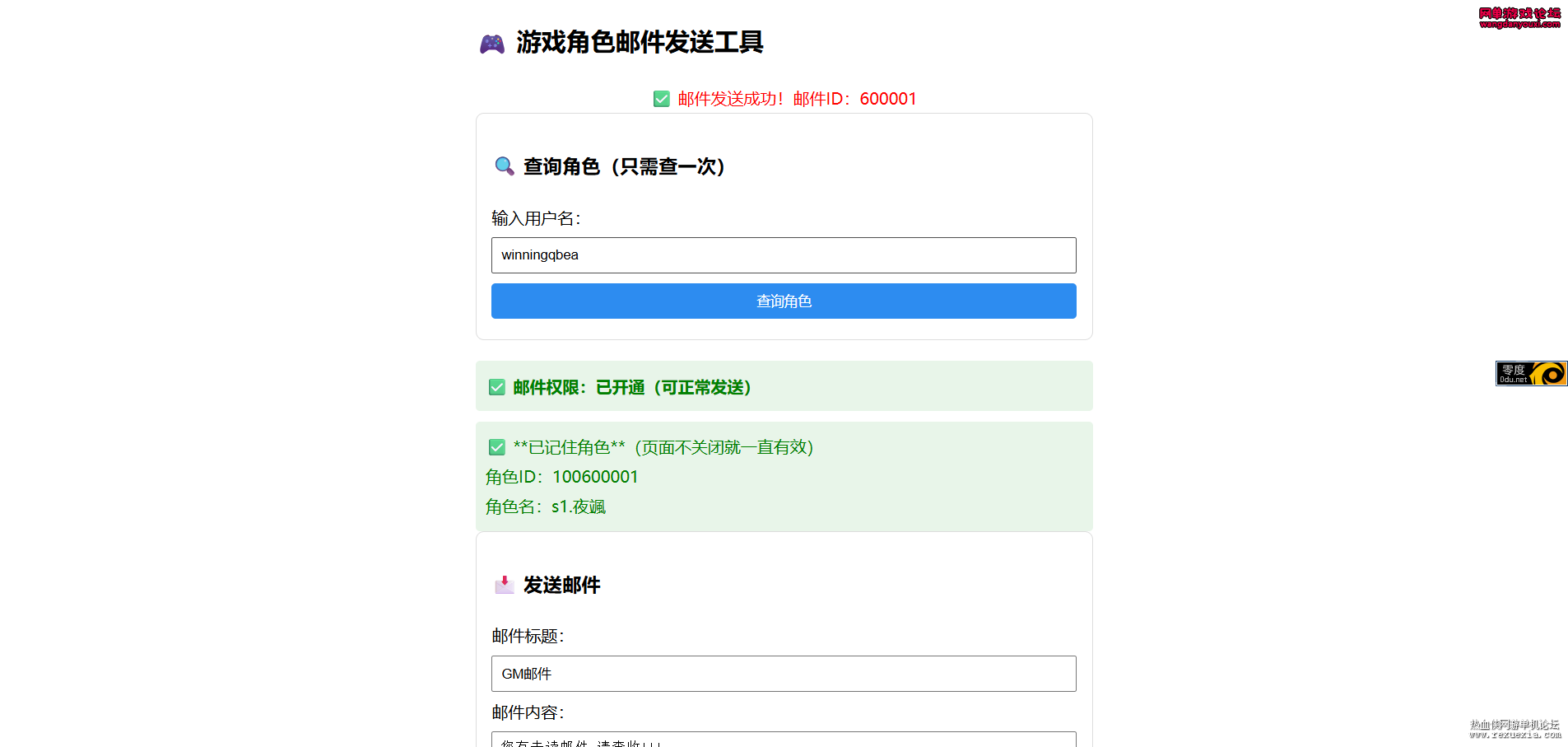The height and width of the screenshot is (747, 1568).
Task: Click the 邮件权限：已开通 status text
Action: click(x=632, y=387)
